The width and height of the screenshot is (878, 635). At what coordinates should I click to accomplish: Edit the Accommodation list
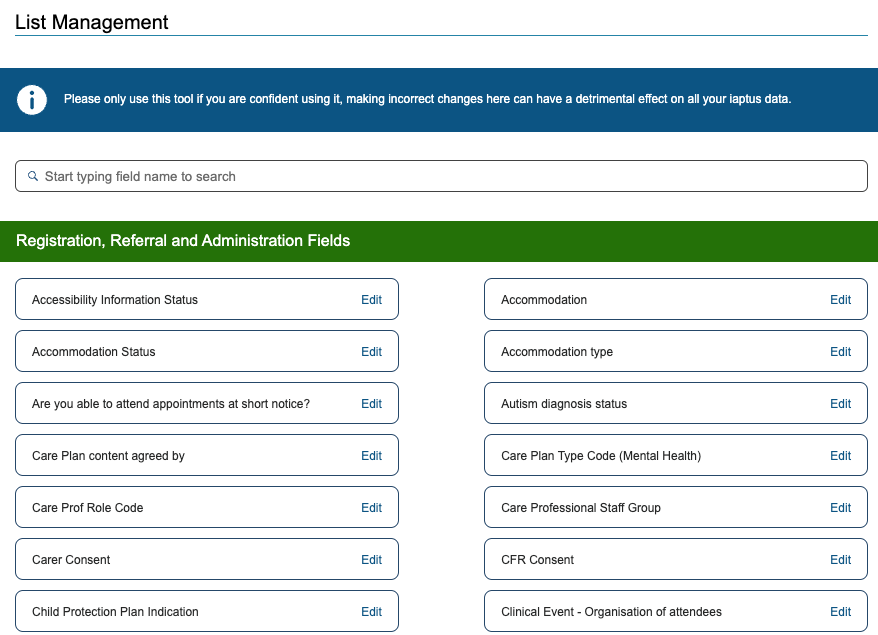840,300
